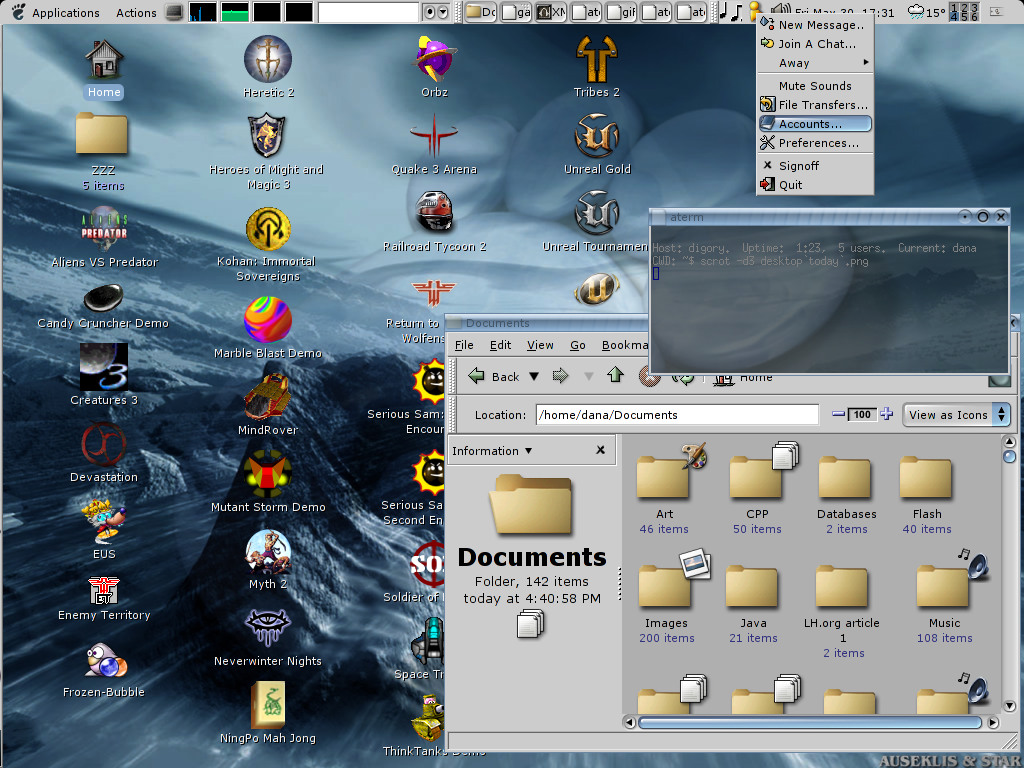
Task: Open the File menu in Documents window
Action: [464, 345]
